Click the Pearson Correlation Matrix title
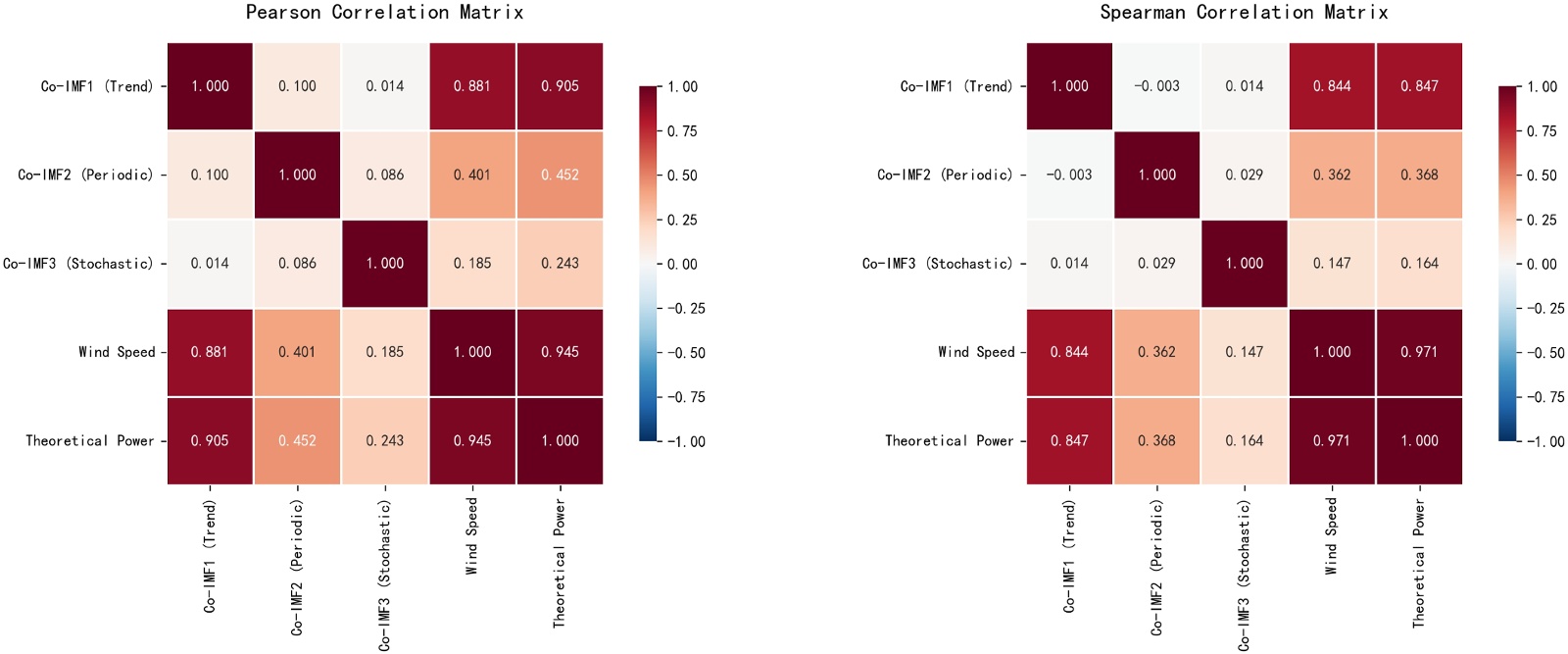1568x654 pixels. click(384, 13)
